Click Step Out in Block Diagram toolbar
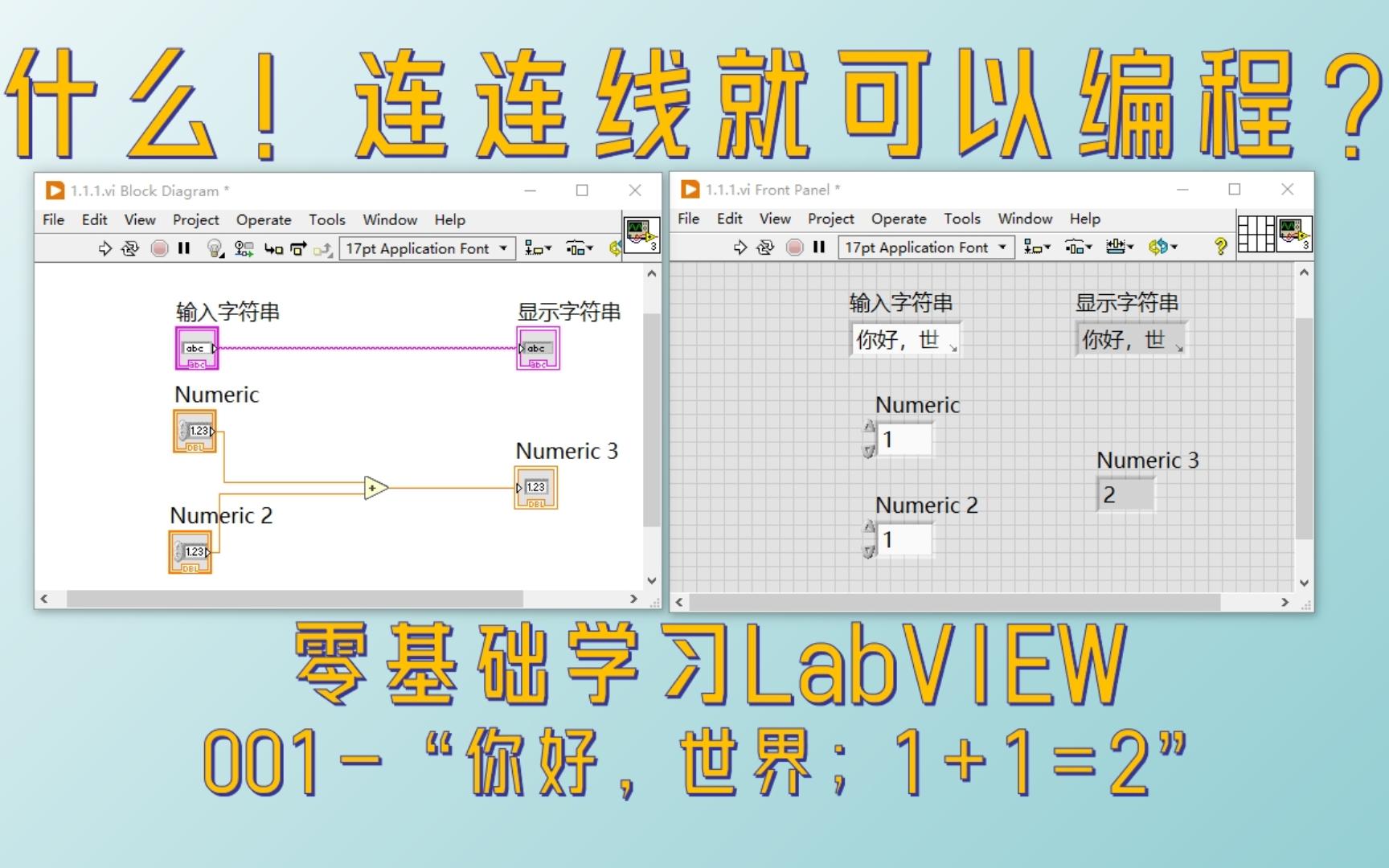This screenshot has width=1389, height=868. click(322, 250)
